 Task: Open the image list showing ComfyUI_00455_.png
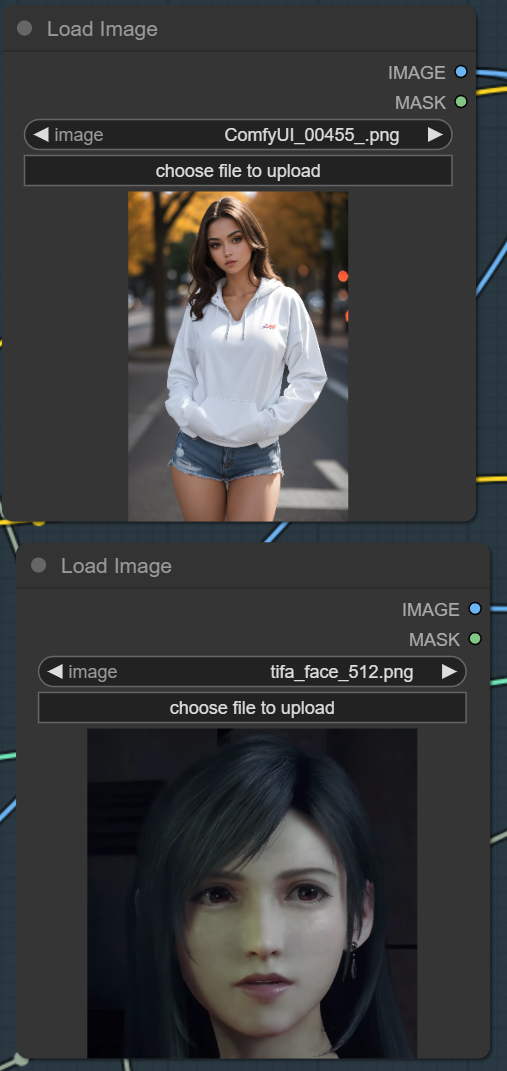[238, 135]
